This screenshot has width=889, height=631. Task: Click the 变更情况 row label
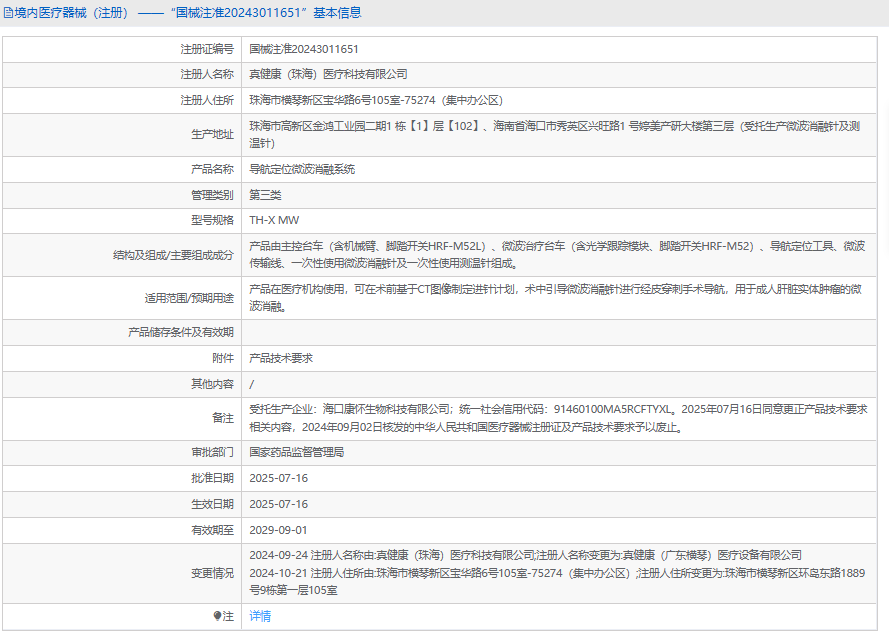tap(212, 573)
